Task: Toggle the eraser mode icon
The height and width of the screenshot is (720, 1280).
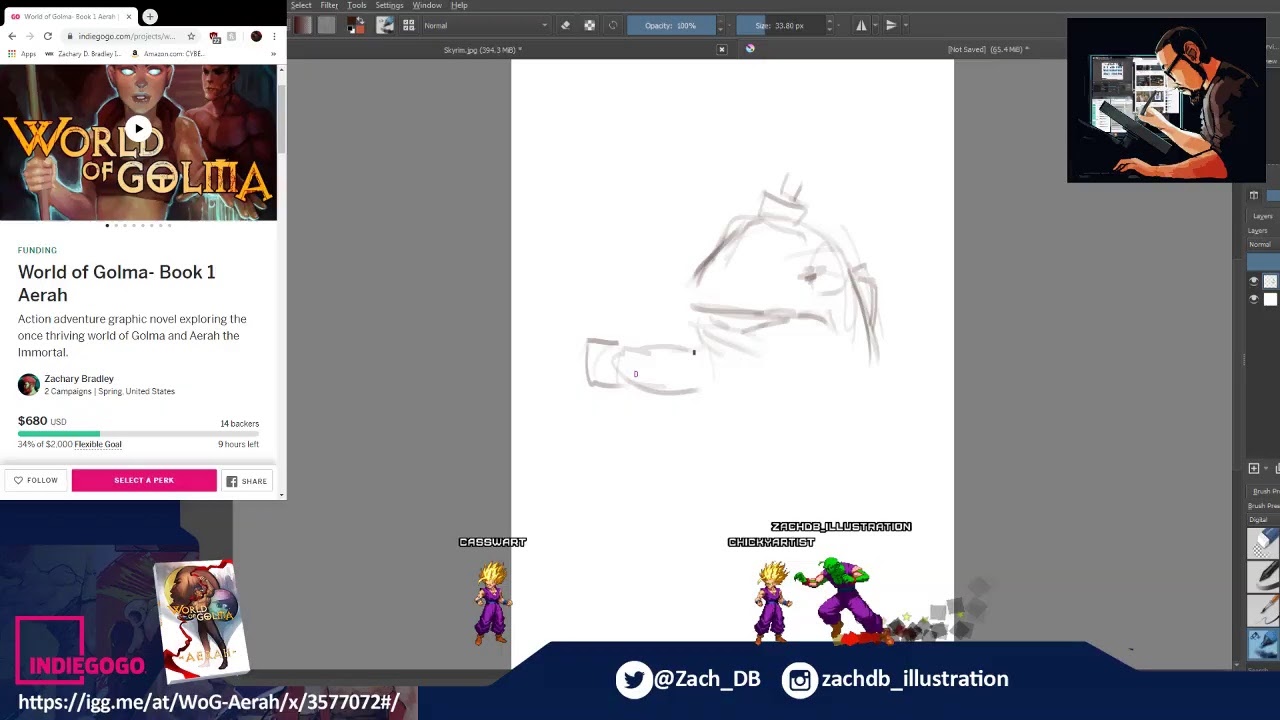Action: (x=565, y=26)
